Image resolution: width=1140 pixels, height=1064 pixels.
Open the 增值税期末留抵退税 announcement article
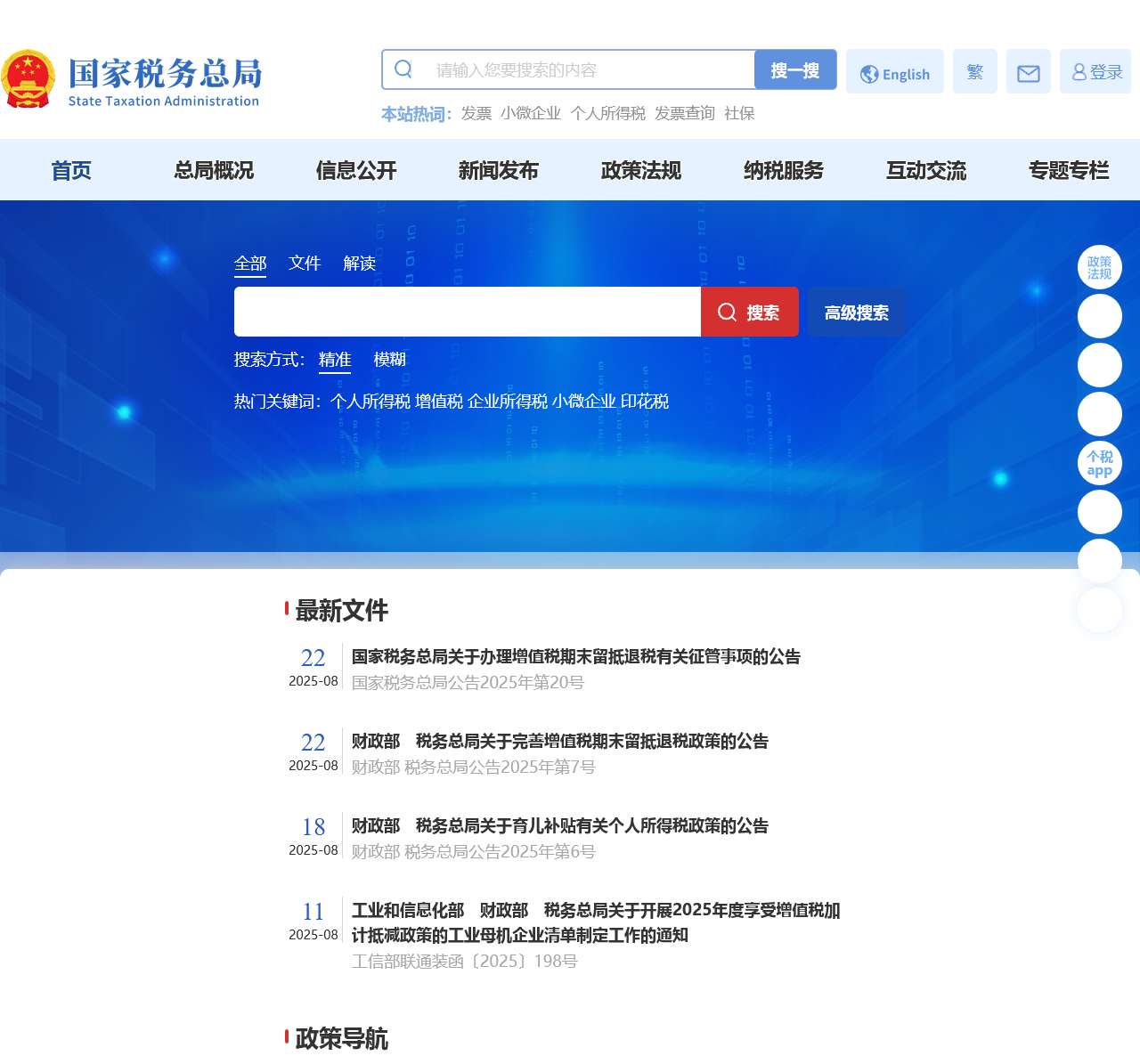pos(575,657)
